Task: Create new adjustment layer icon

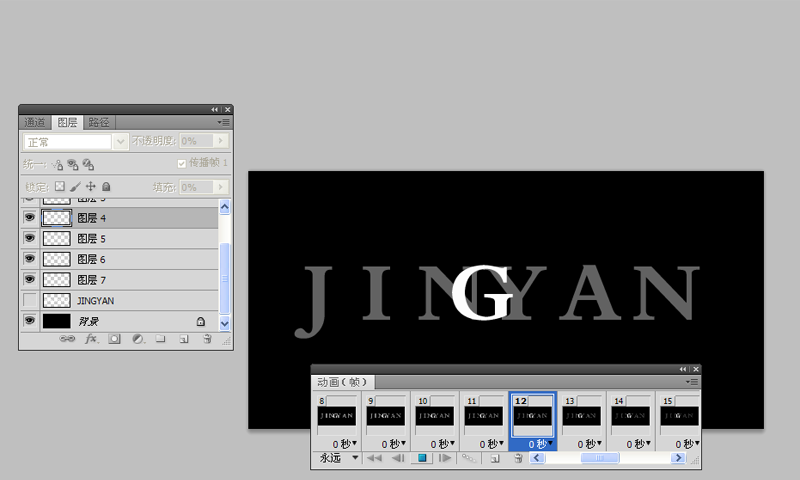Action: (x=138, y=339)
